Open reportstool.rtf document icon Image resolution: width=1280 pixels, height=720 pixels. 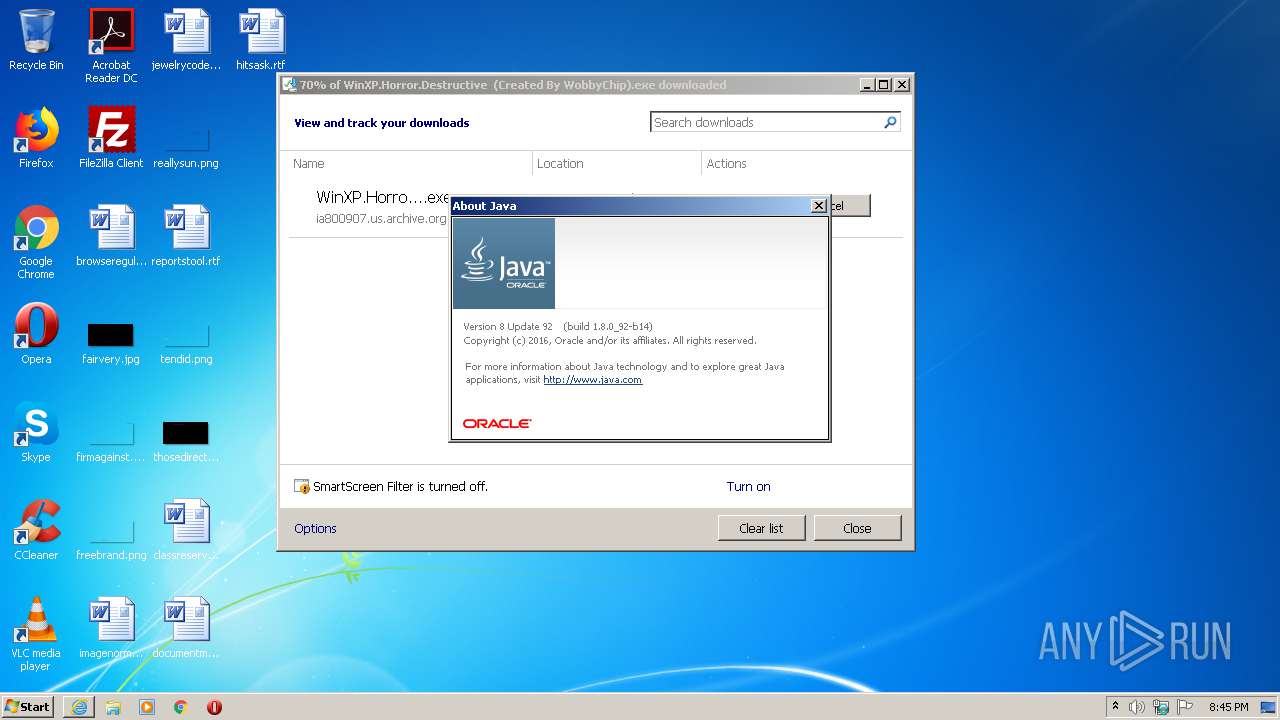tap(186, 236)
